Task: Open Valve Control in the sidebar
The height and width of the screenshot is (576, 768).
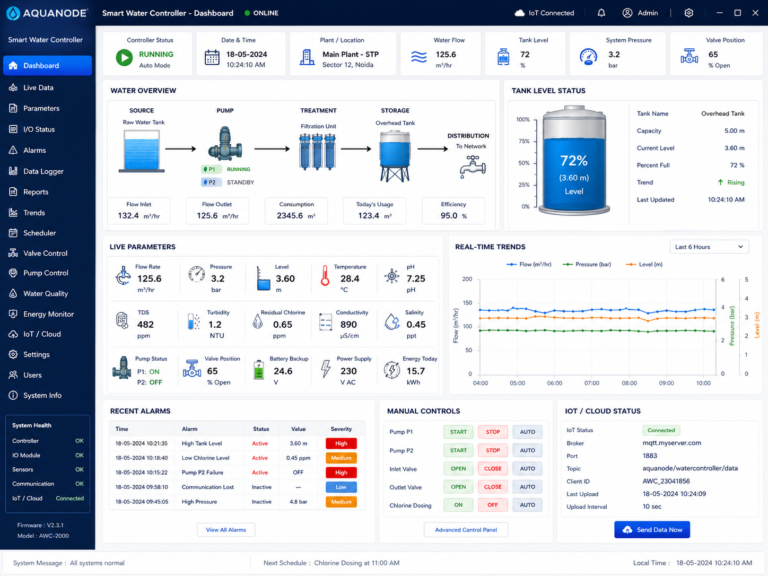Action: [46, 253]
